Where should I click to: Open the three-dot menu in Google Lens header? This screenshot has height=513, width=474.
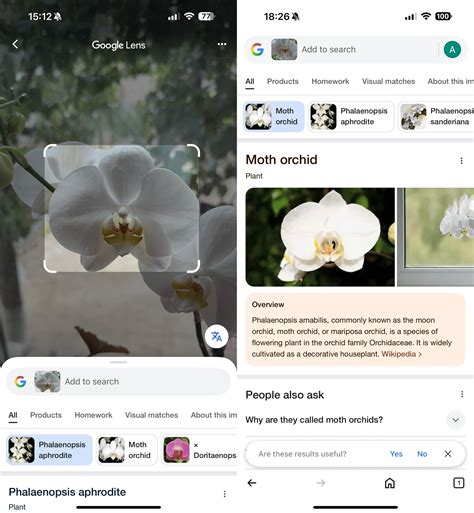click(x=222, y=44)
